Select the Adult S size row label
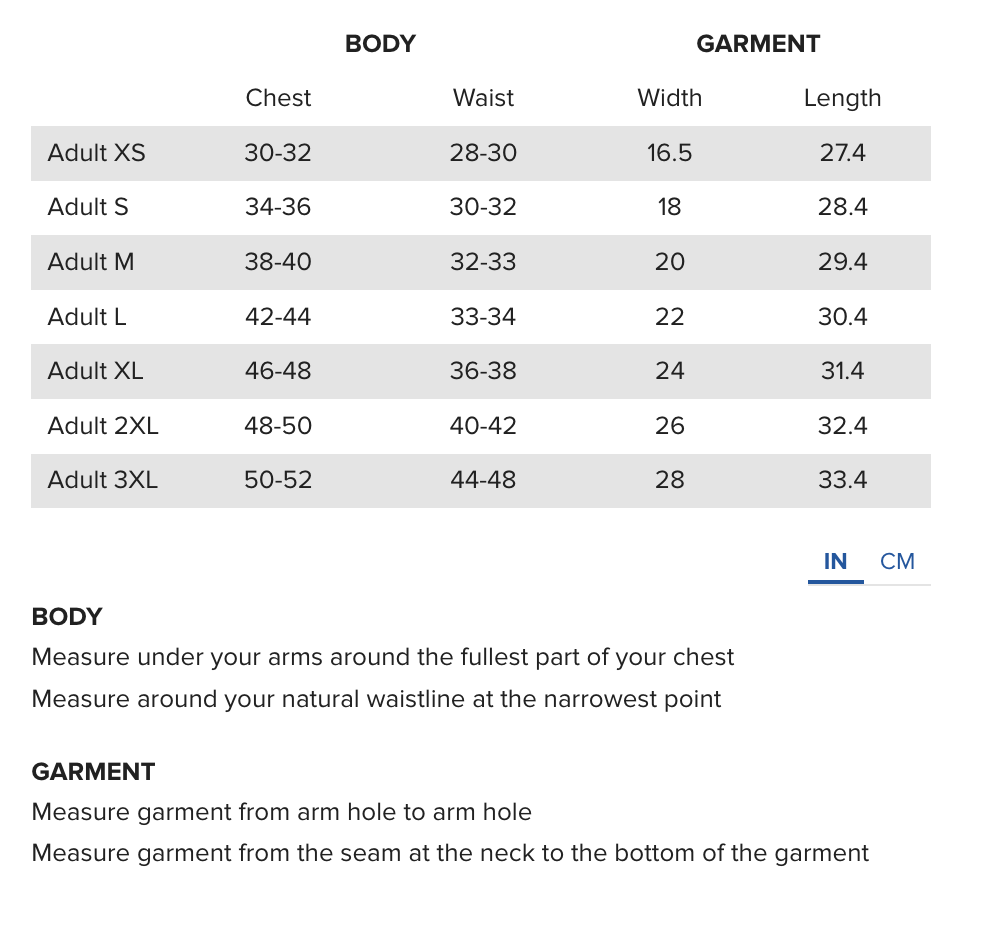Viewport: 992px width, 932px height. tap(88, 207)
